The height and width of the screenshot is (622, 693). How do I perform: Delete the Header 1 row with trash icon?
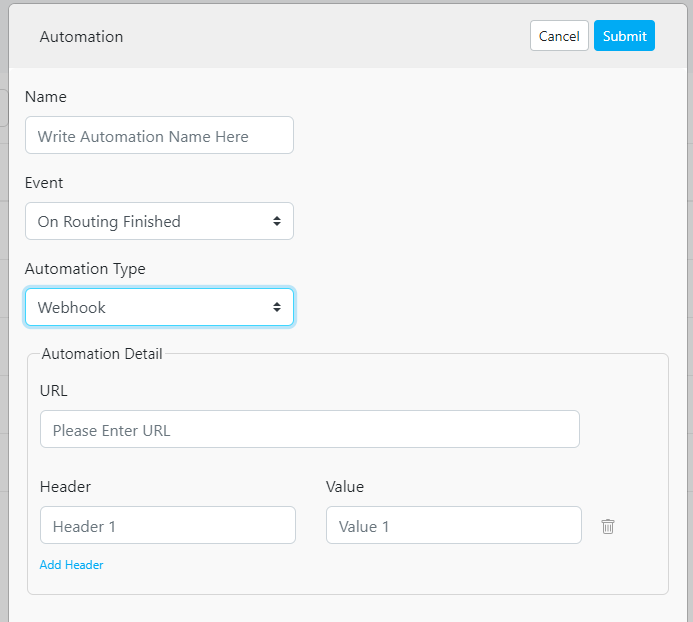(608, 526)
